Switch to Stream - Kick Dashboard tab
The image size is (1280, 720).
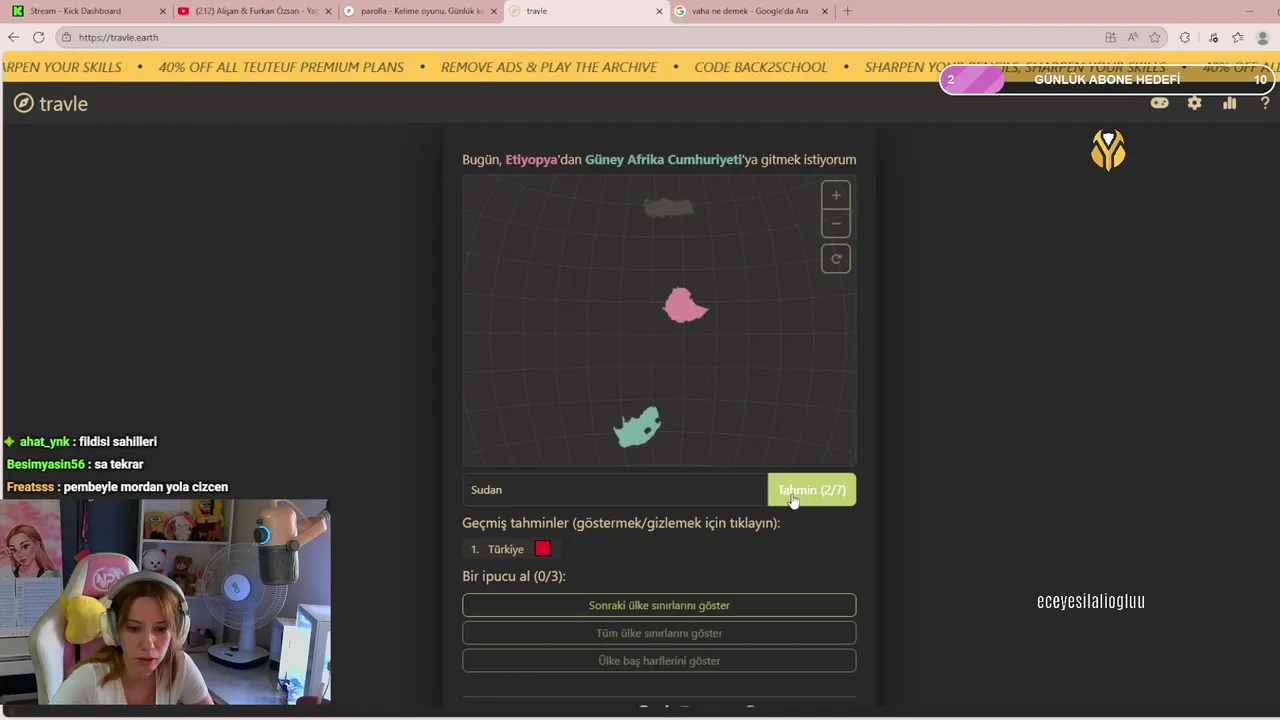[x=88, y=11]
